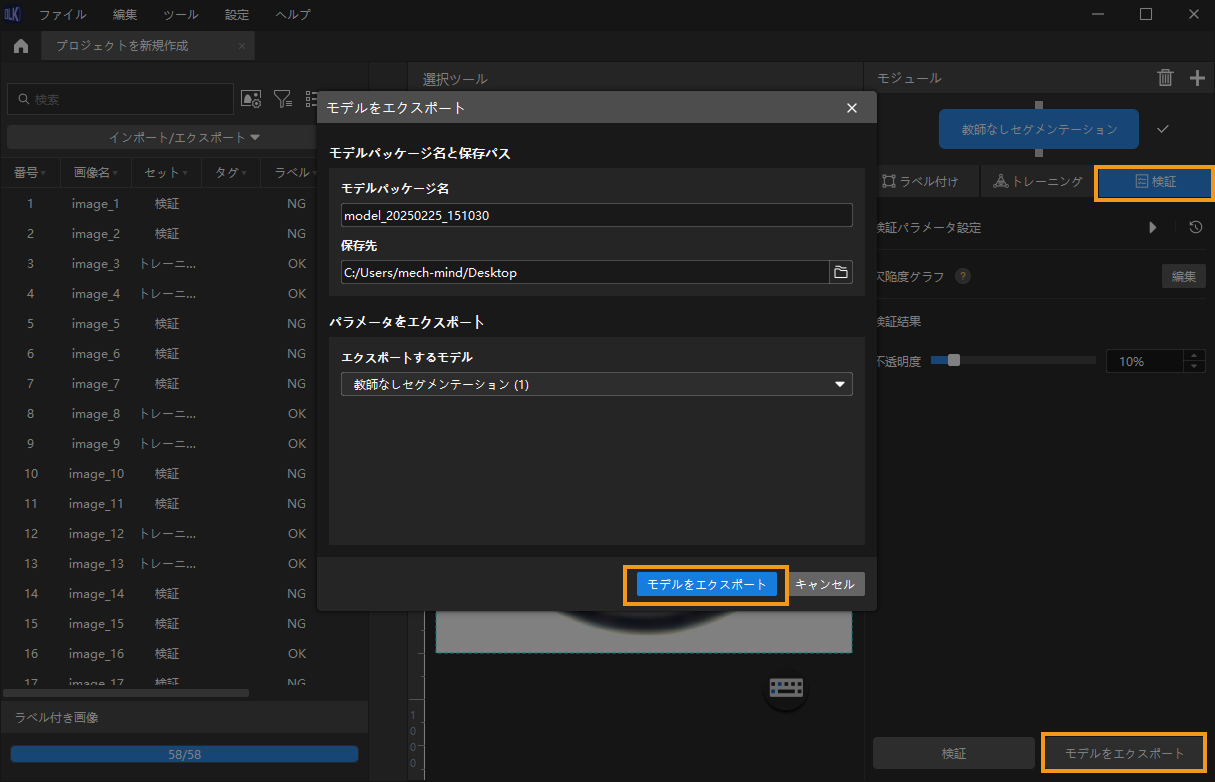Click the bottom-right モデルをエクスポート button
The image size is (1215, 782).
click(1124, 753)
